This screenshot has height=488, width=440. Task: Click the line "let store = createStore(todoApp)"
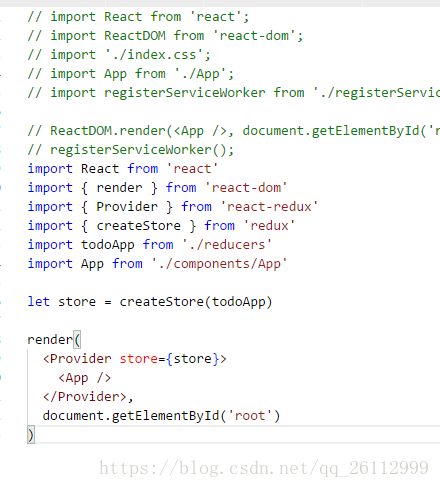click(x=150, y=302)
